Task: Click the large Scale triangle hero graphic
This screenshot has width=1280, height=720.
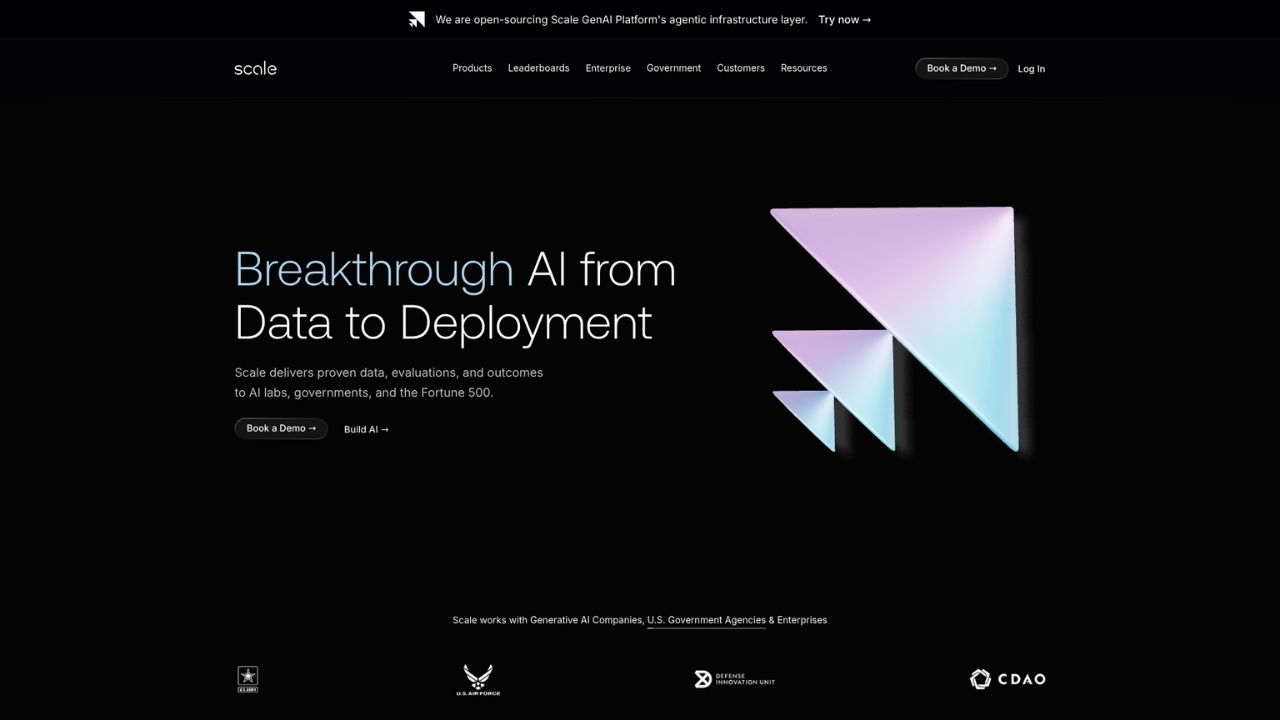Action: [894, 330]
